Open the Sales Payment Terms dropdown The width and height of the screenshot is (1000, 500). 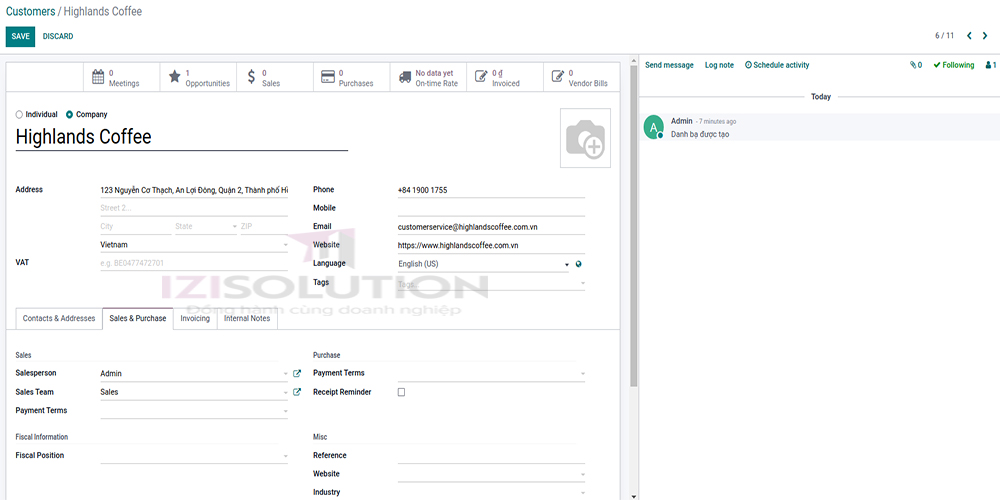(x=194, y=411)
